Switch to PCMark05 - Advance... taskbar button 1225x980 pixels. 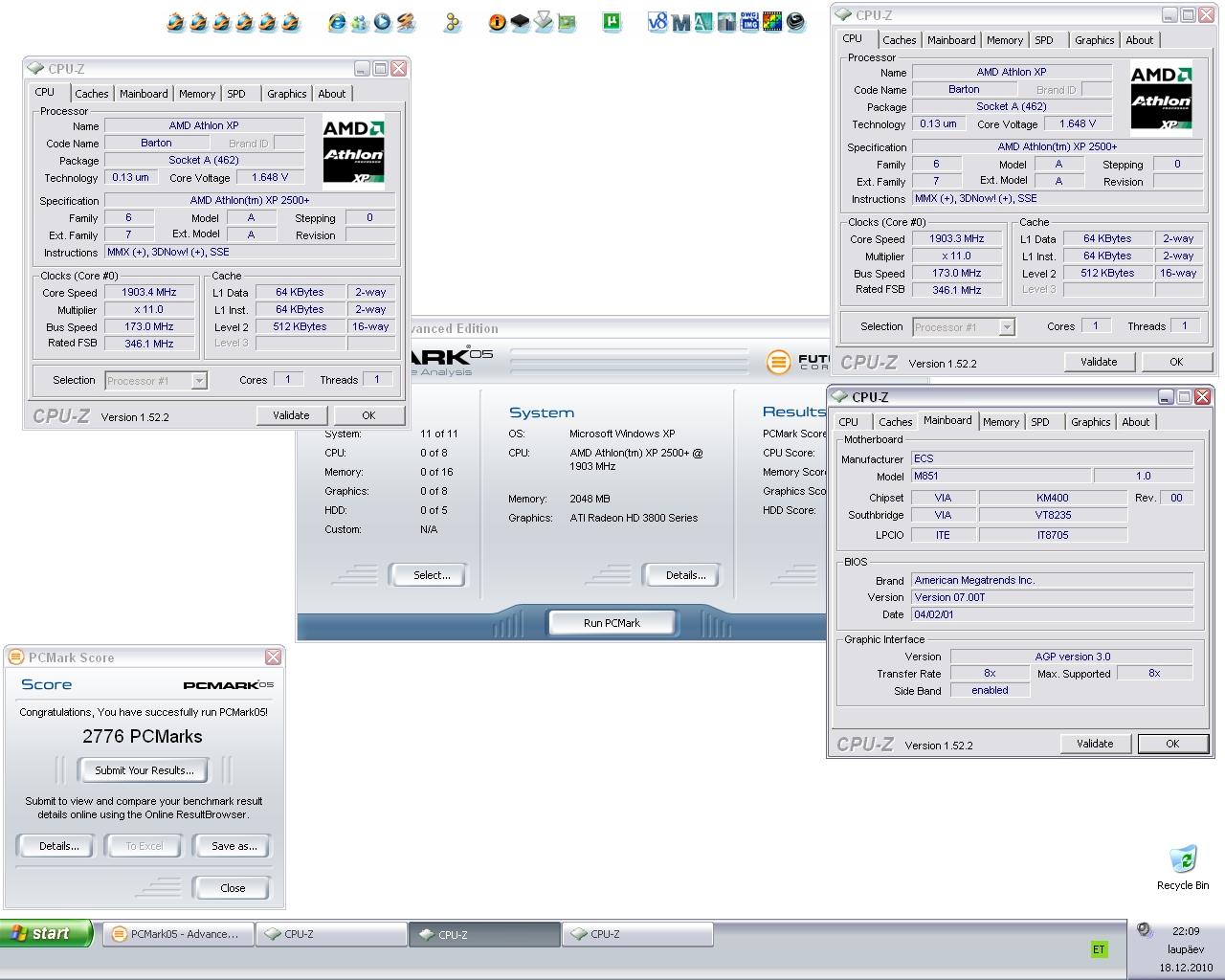pyautogui.click(x=178, y=934)
